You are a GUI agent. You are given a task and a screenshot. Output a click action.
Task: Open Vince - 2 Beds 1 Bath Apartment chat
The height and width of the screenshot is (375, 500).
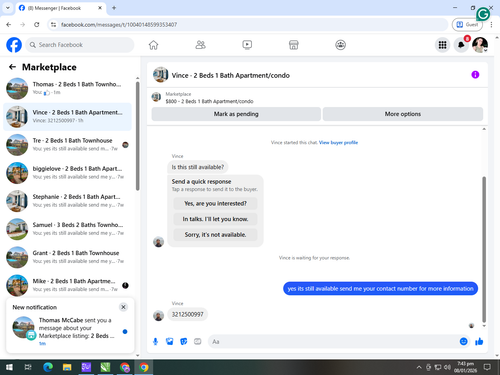click(x=68, y=117)
